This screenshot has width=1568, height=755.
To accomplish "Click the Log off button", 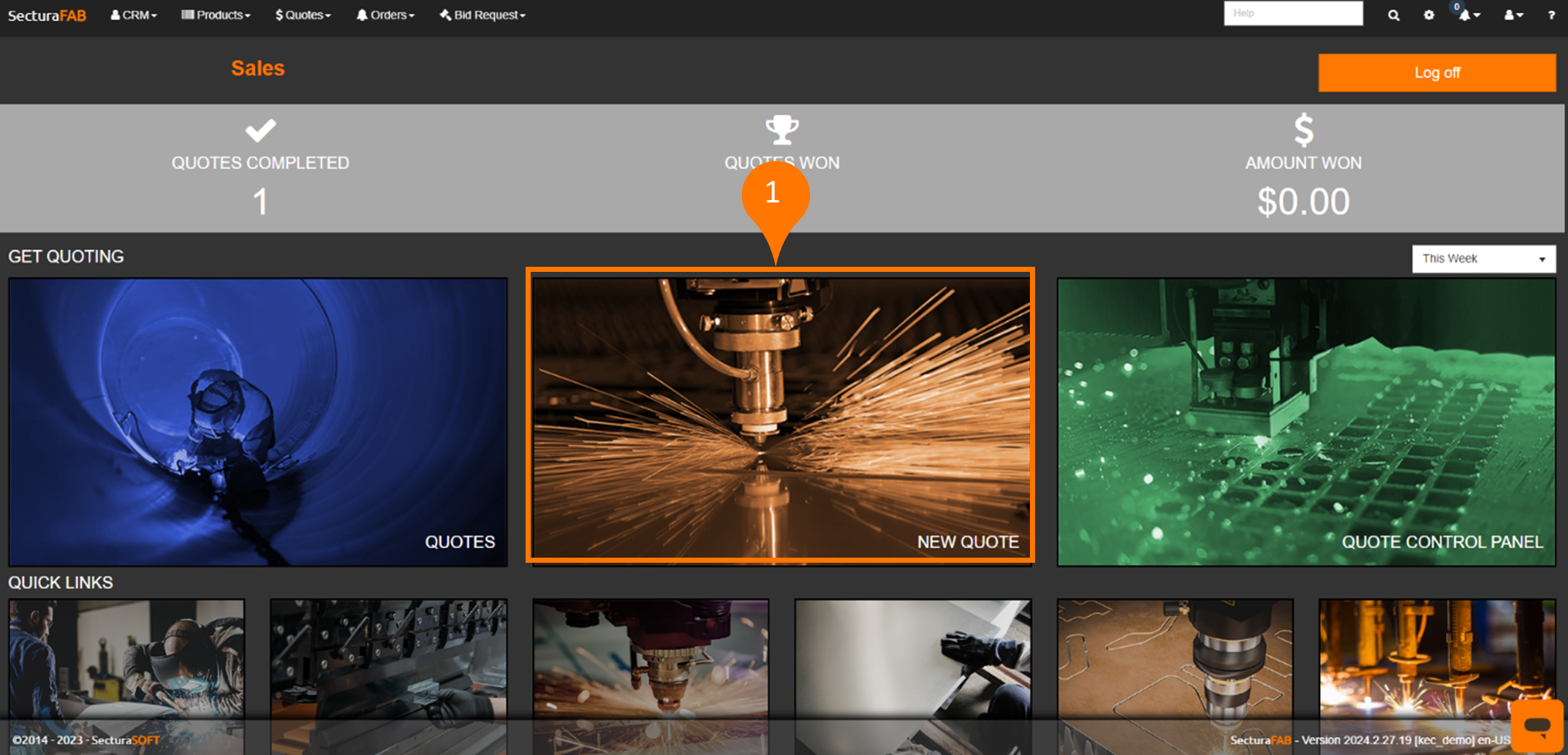I will pyautogui.click(x=1436, y=73).
